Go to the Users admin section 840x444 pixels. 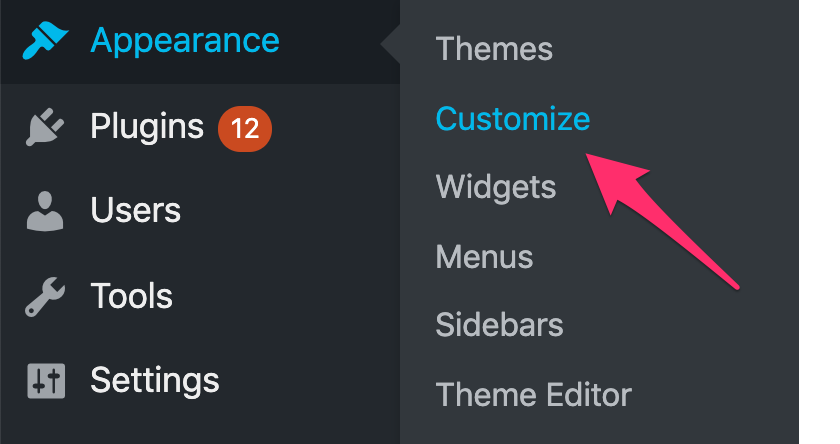(x=136, y=209)
